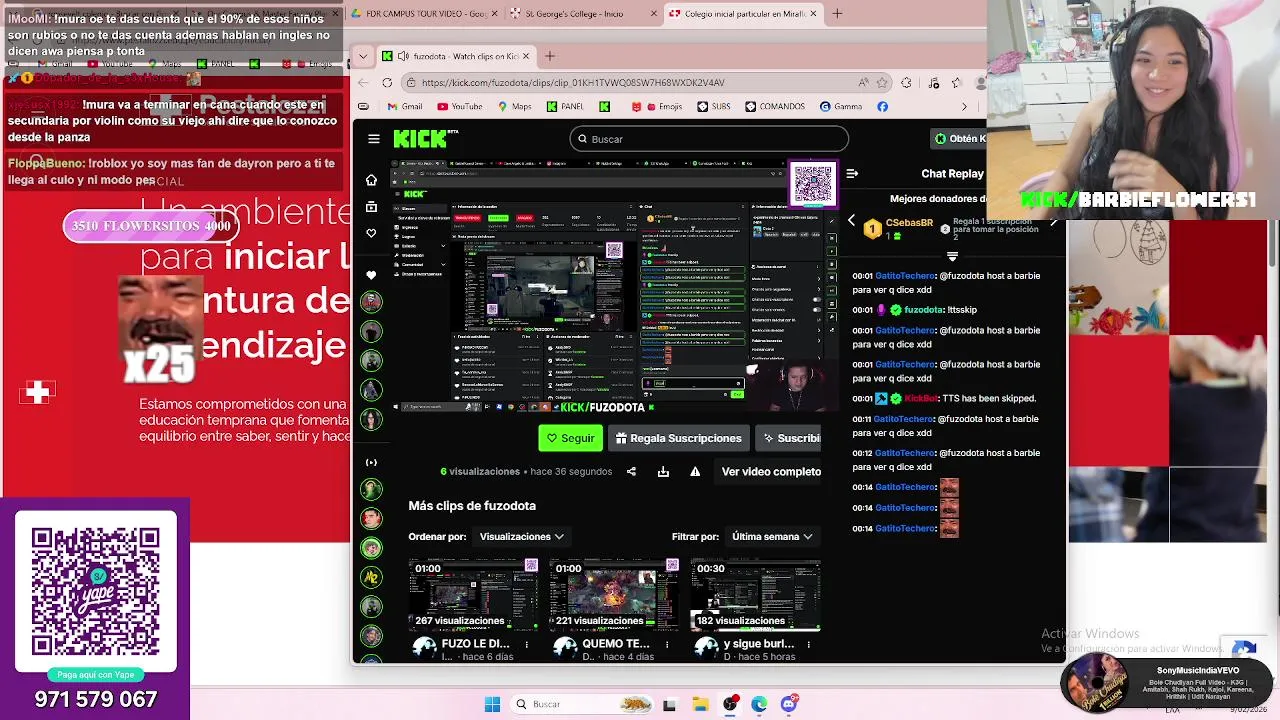Open the YouTube bookmark
The height and width of the screenshot is (720, 1280).
pyautogui.click(x=459, y=106)
